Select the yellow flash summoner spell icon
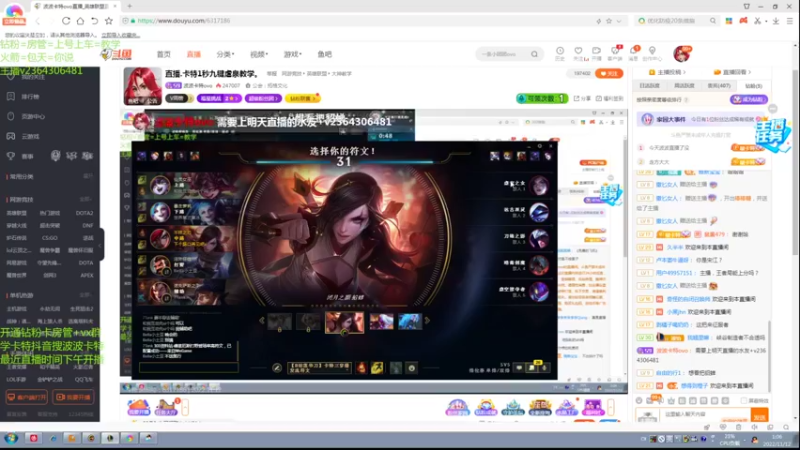The image size is (800, 450). [x=377, y=368]
